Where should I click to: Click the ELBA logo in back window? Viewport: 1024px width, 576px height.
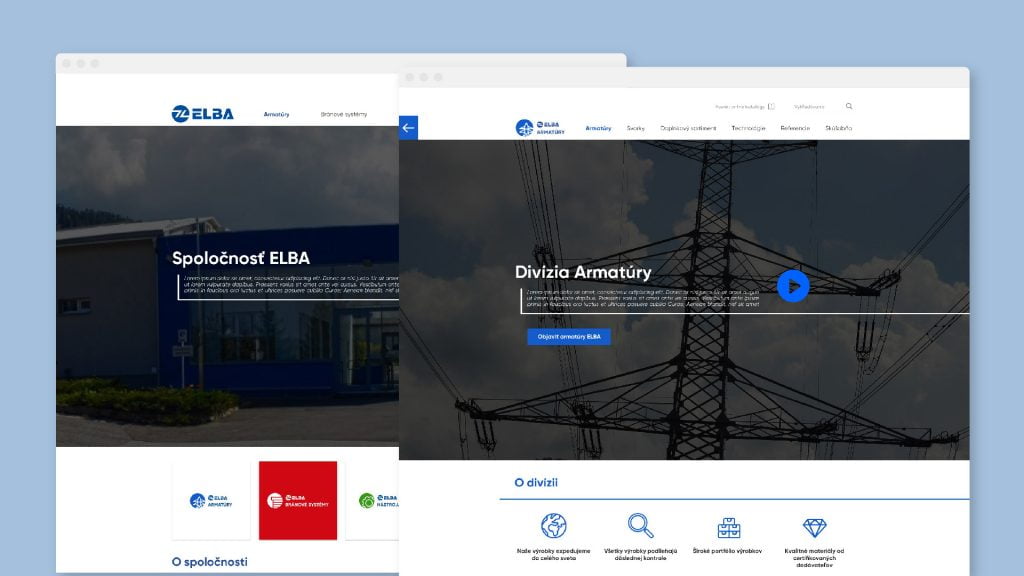pos(202,114)
